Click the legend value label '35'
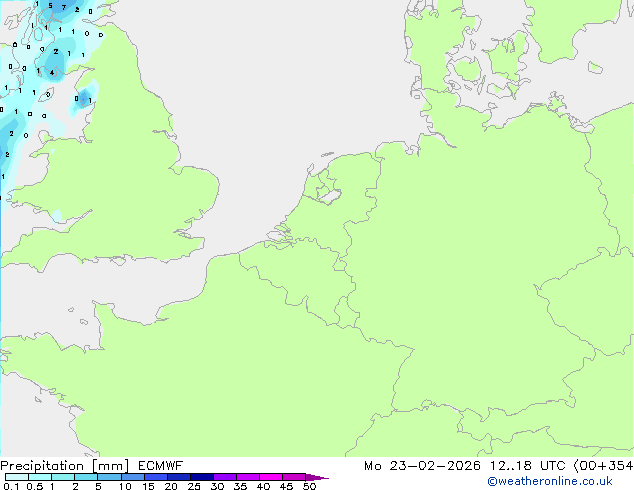The image size is (634, 490). coord(240,486)
